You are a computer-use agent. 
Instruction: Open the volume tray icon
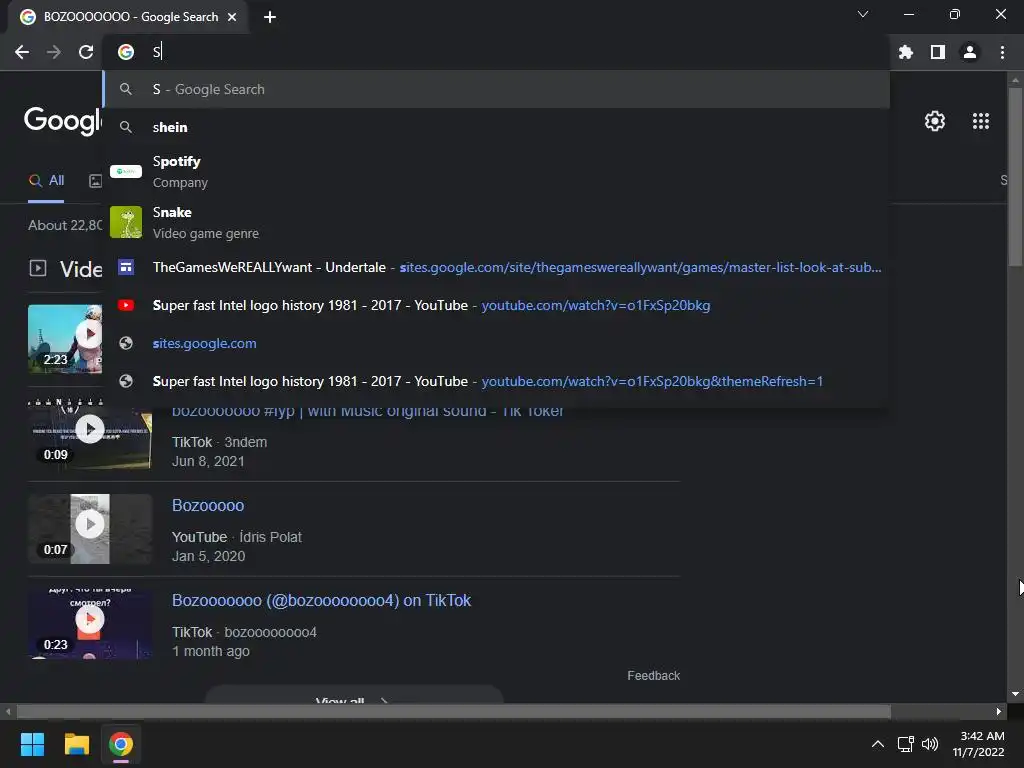pos(930,744)
